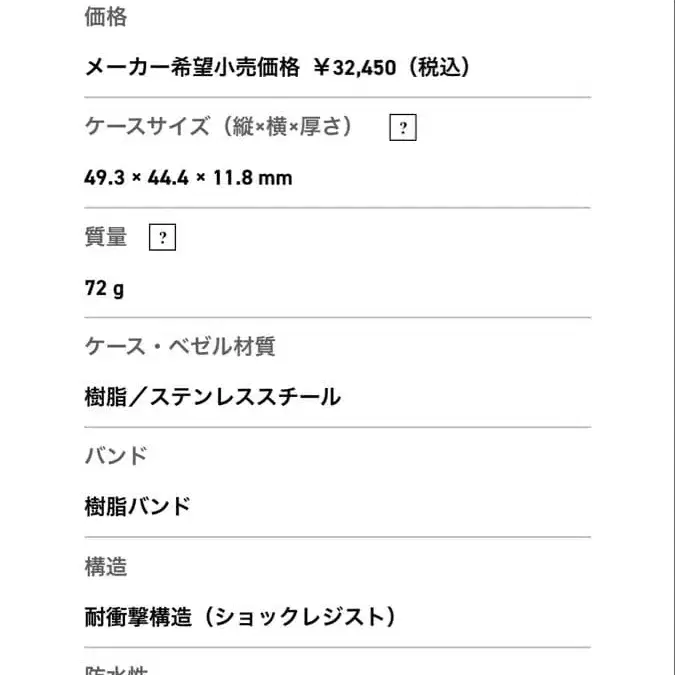Click the 72 g weight value
This screenshot has width=675, height=675.
click(x=105, y=288)
